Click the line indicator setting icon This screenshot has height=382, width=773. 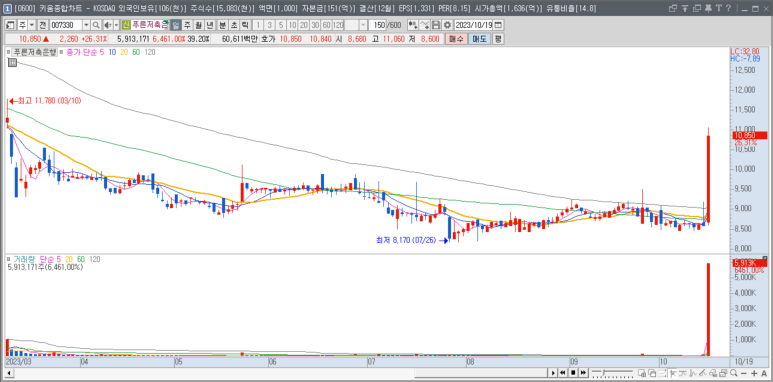(x=424, y=25)
